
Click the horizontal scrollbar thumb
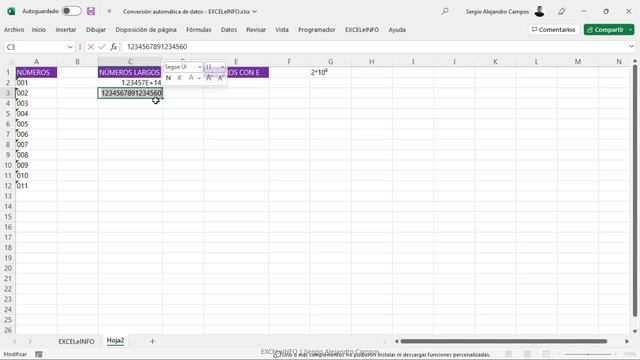click(x=504, y=341)
